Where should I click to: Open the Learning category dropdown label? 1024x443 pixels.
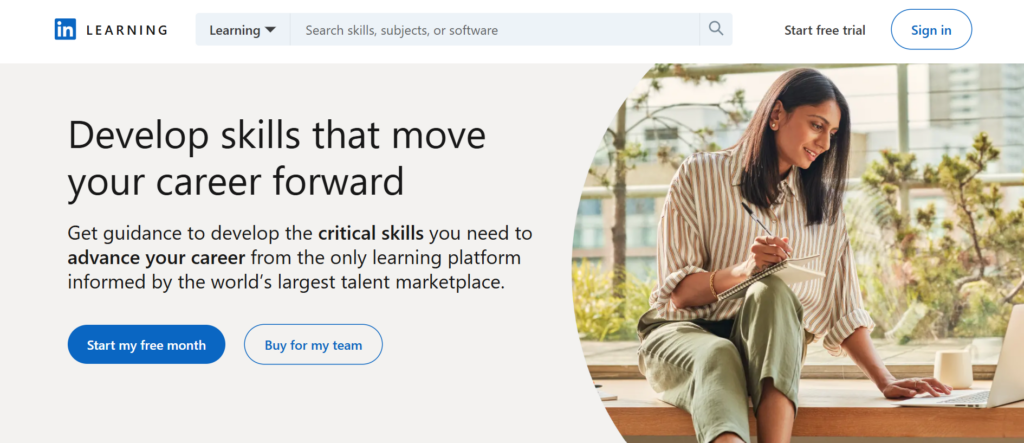[x=234, y=30]
